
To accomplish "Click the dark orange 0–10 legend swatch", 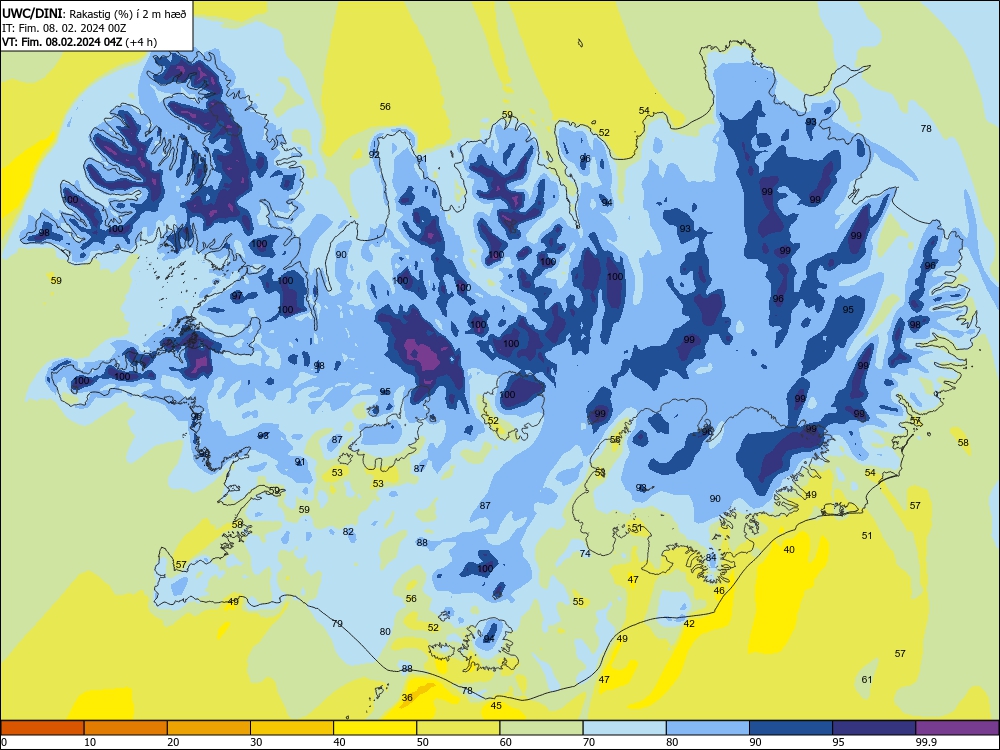I will pyautogui.click(x=42, y=728).
